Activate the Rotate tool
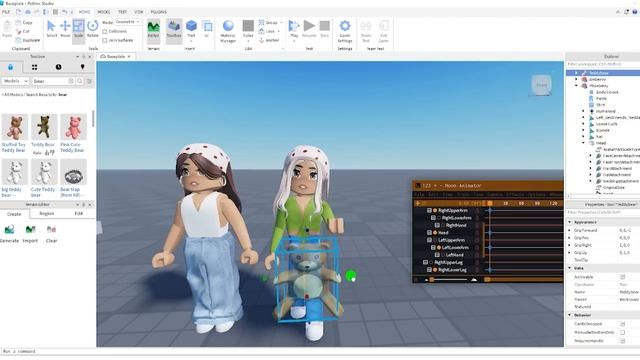Image resolution: width=640 pixels, height=360 pixels. point(93,29)
